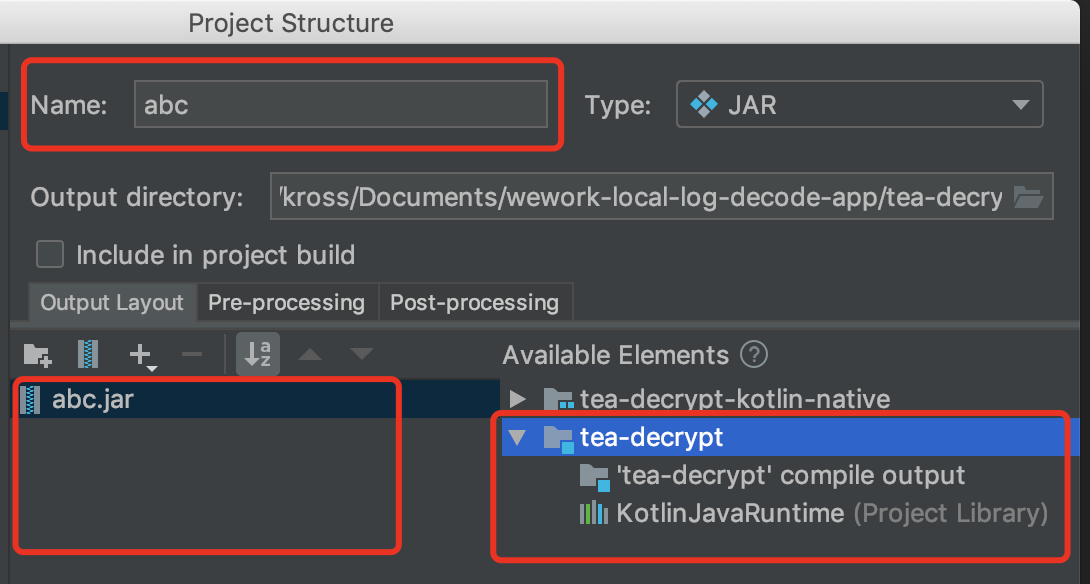Click the Remove minus icon
The height and width of the screenshot is (584, 1090).
coord(192,354)
